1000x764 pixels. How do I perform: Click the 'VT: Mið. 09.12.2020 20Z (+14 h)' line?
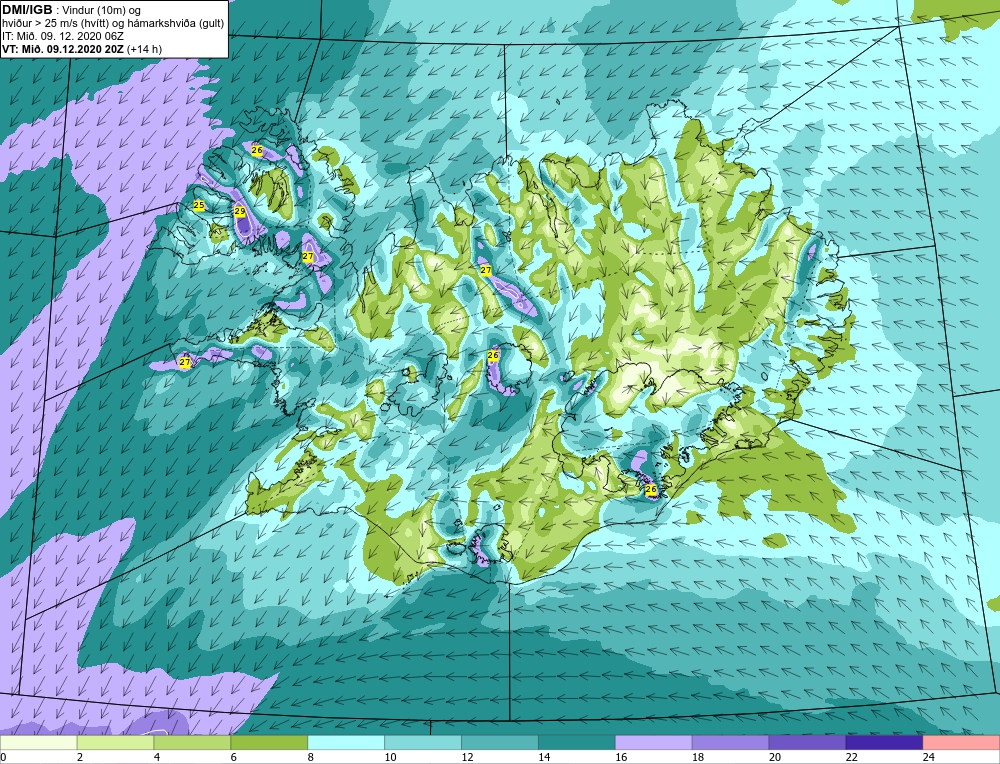point(82,48)
